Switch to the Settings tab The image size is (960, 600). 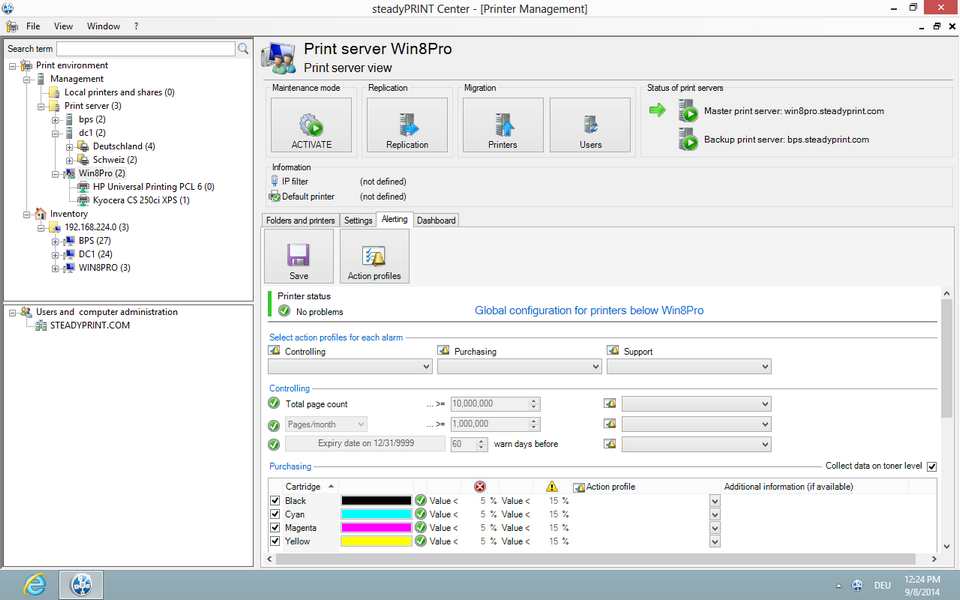[358, 220]
